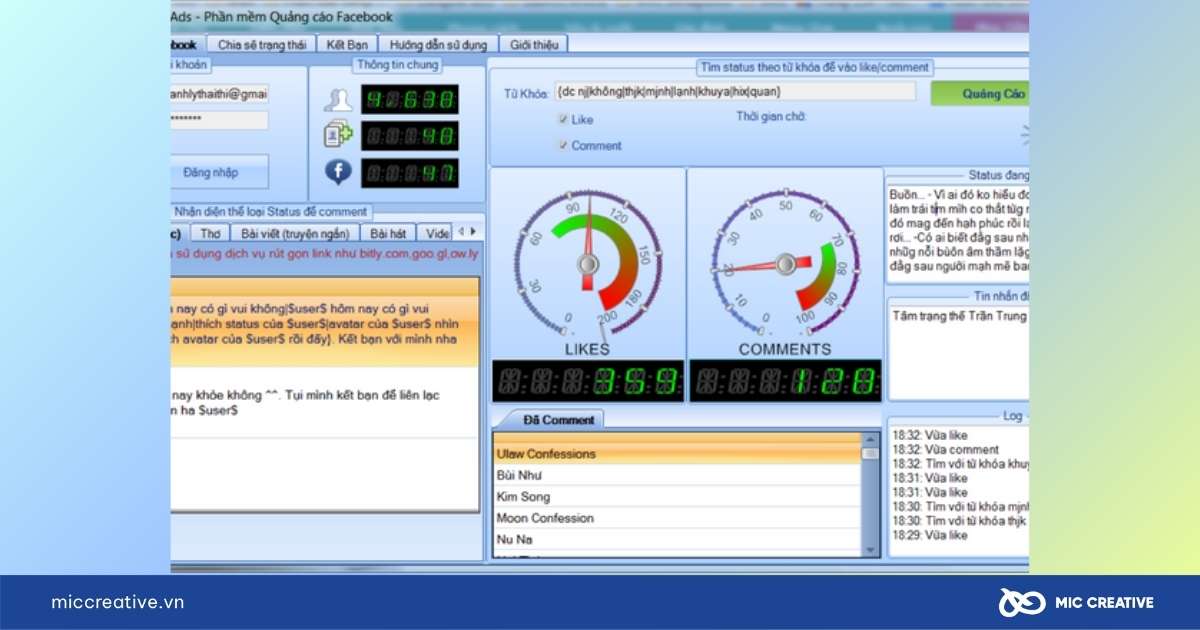Toggle the Like checkbox
The height and width of the screenshot is (630, 1200).
click(564, 119)
